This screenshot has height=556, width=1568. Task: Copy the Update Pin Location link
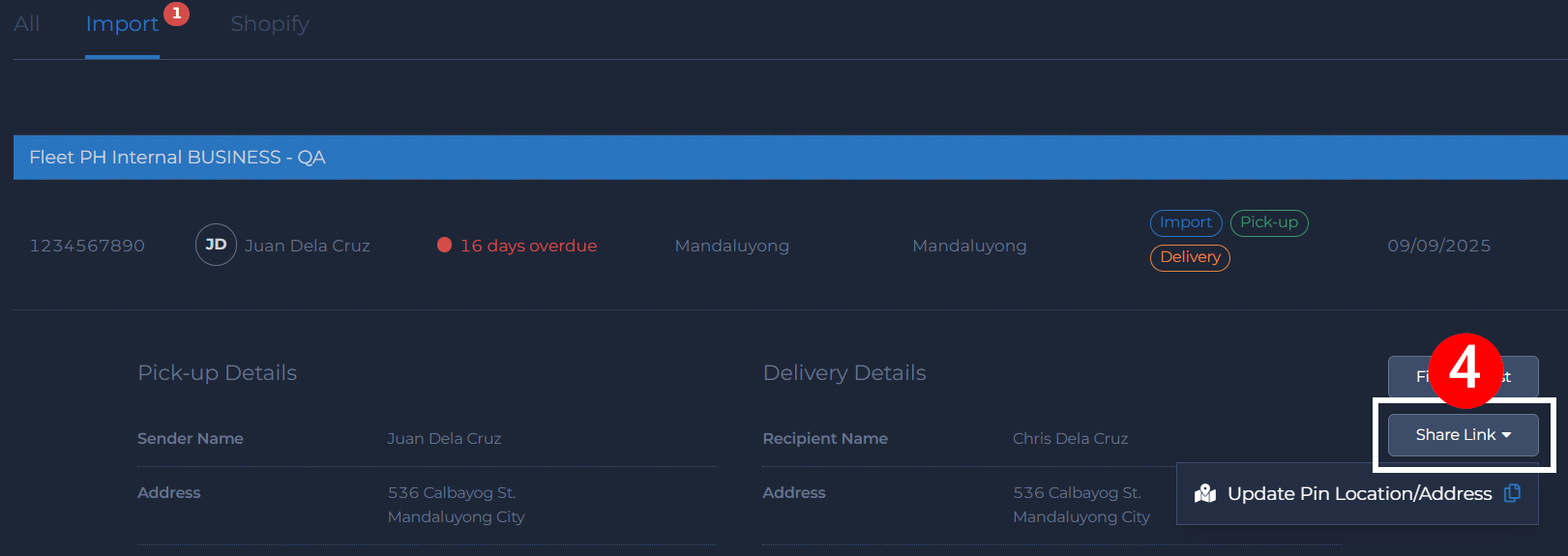click(1512, 493)
